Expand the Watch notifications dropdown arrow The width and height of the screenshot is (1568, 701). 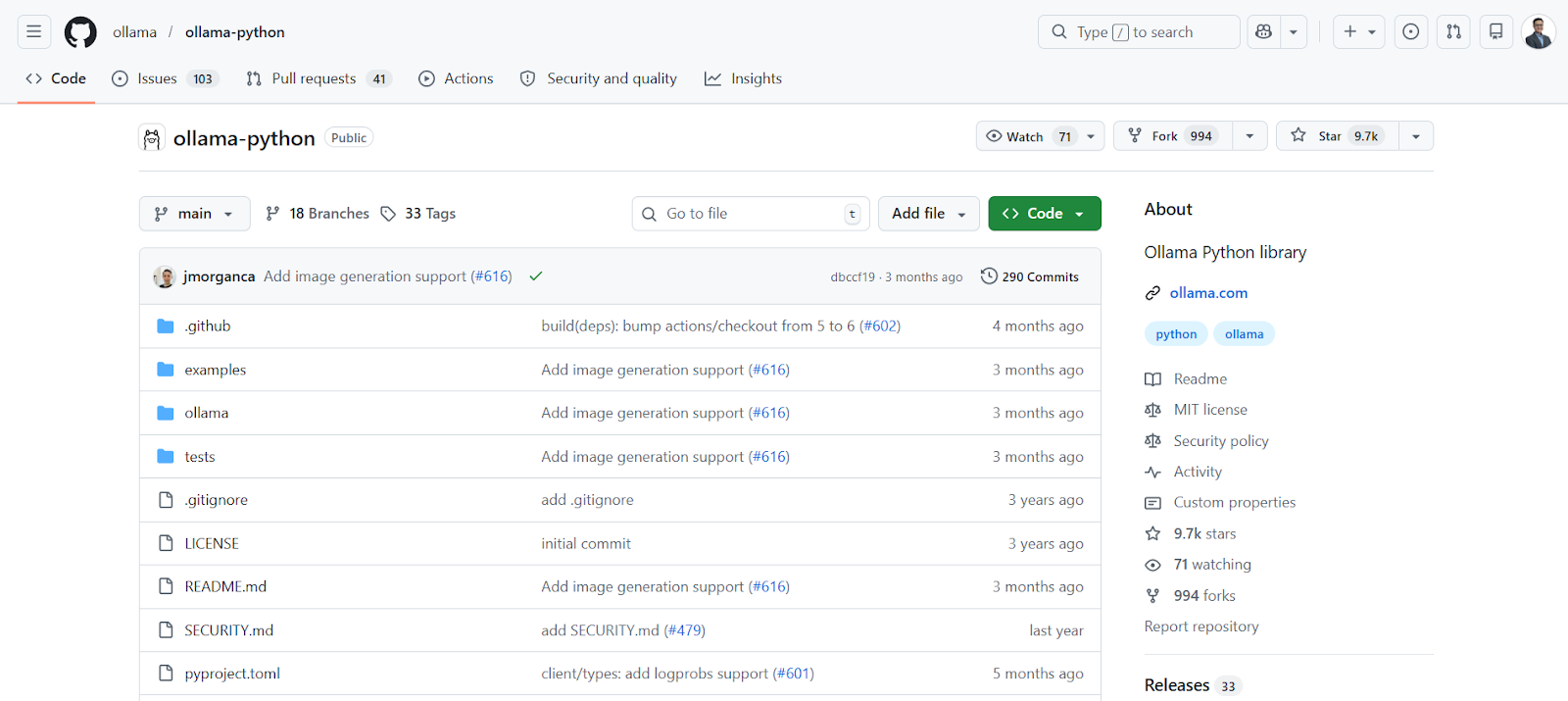click(1091, 136)
